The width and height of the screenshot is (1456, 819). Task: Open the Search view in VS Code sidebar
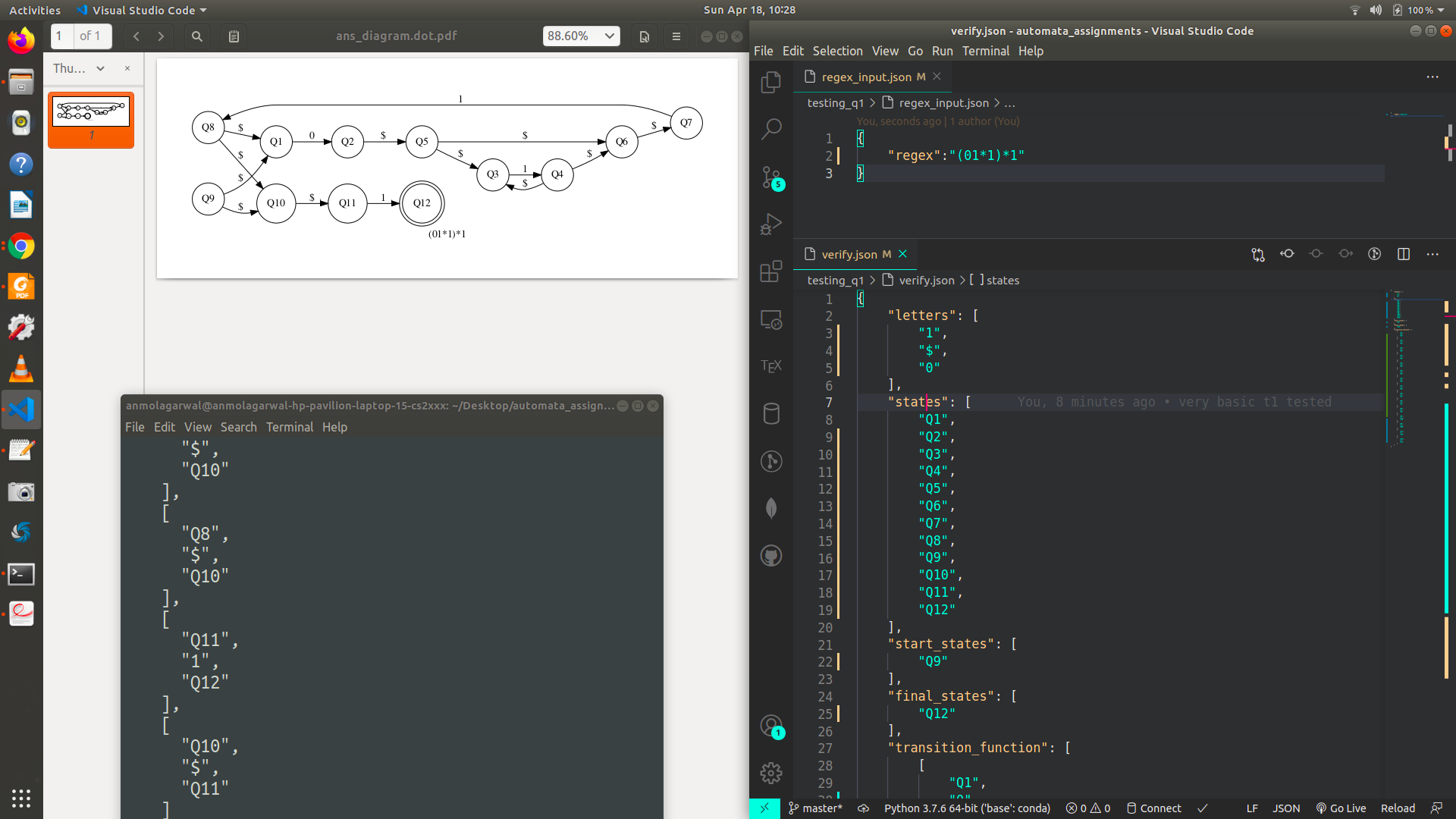(x=771, y=129)
